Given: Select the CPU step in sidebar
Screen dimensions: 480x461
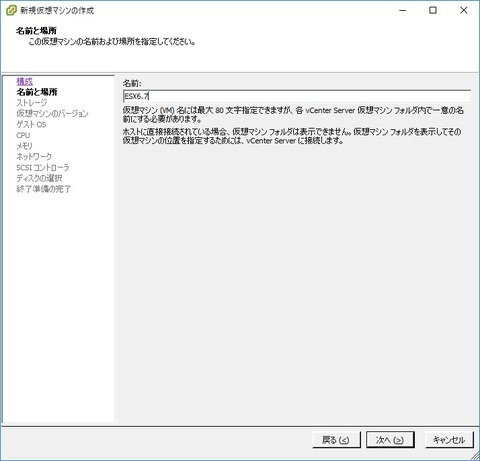Looking at the screenshot, I should pyautogui.click(x=23, y=135).
